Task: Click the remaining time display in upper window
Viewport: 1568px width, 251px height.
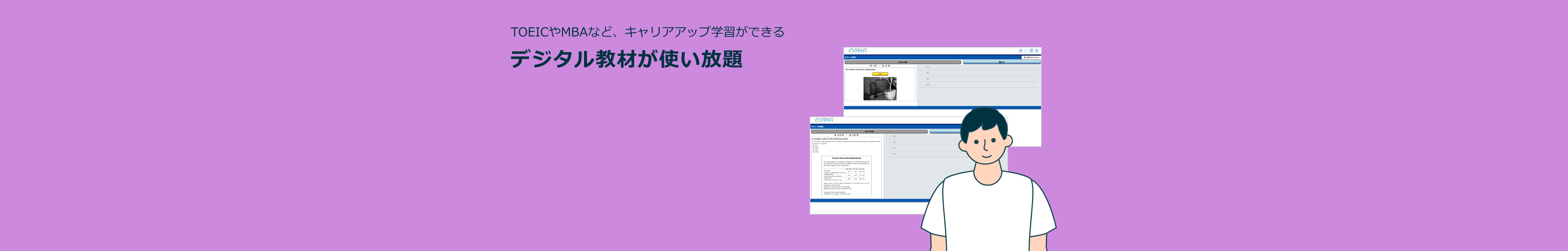Action: [1031, 57]
